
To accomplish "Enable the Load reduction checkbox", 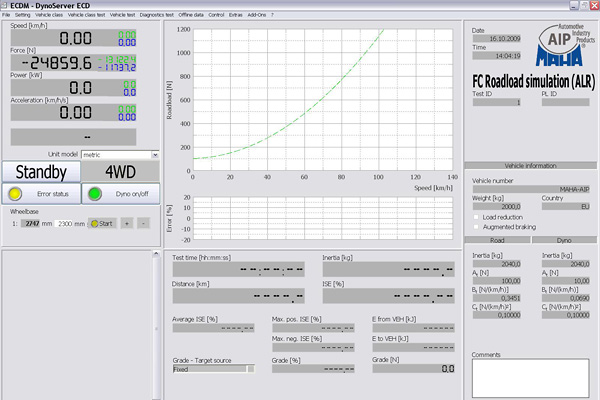I will (475, 216).
